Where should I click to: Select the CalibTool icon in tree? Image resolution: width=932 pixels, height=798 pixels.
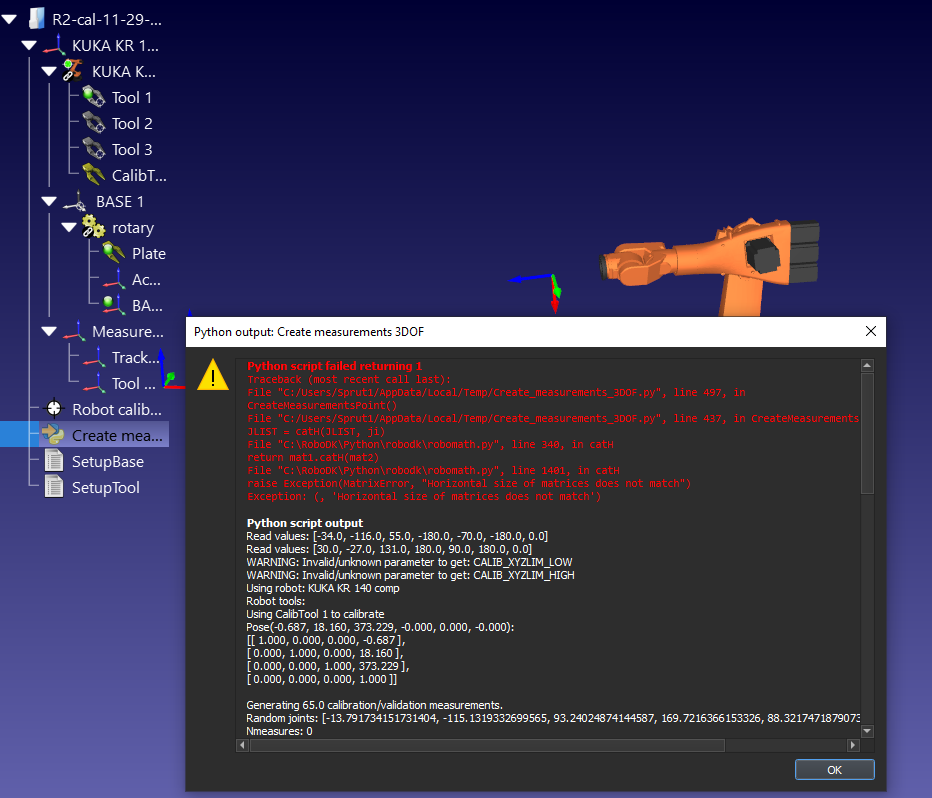point(94,175)
